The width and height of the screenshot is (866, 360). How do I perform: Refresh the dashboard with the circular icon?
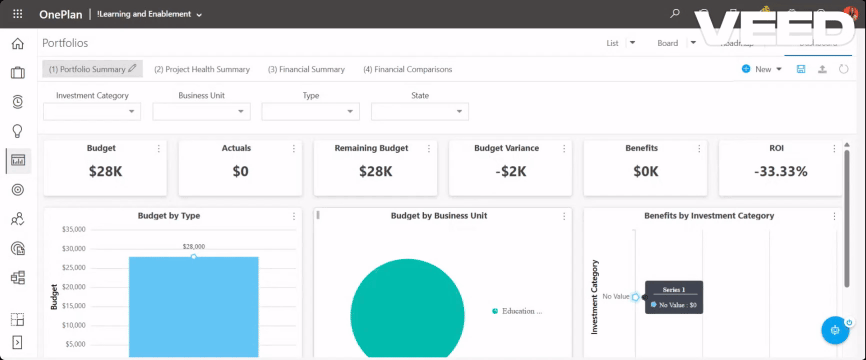[x=843, y=69]
